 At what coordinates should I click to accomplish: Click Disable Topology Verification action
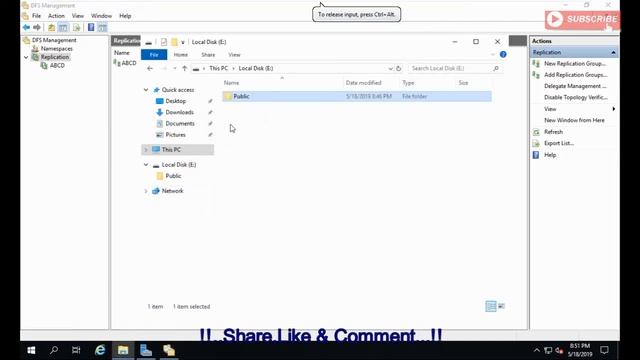(x=576, y=97)
